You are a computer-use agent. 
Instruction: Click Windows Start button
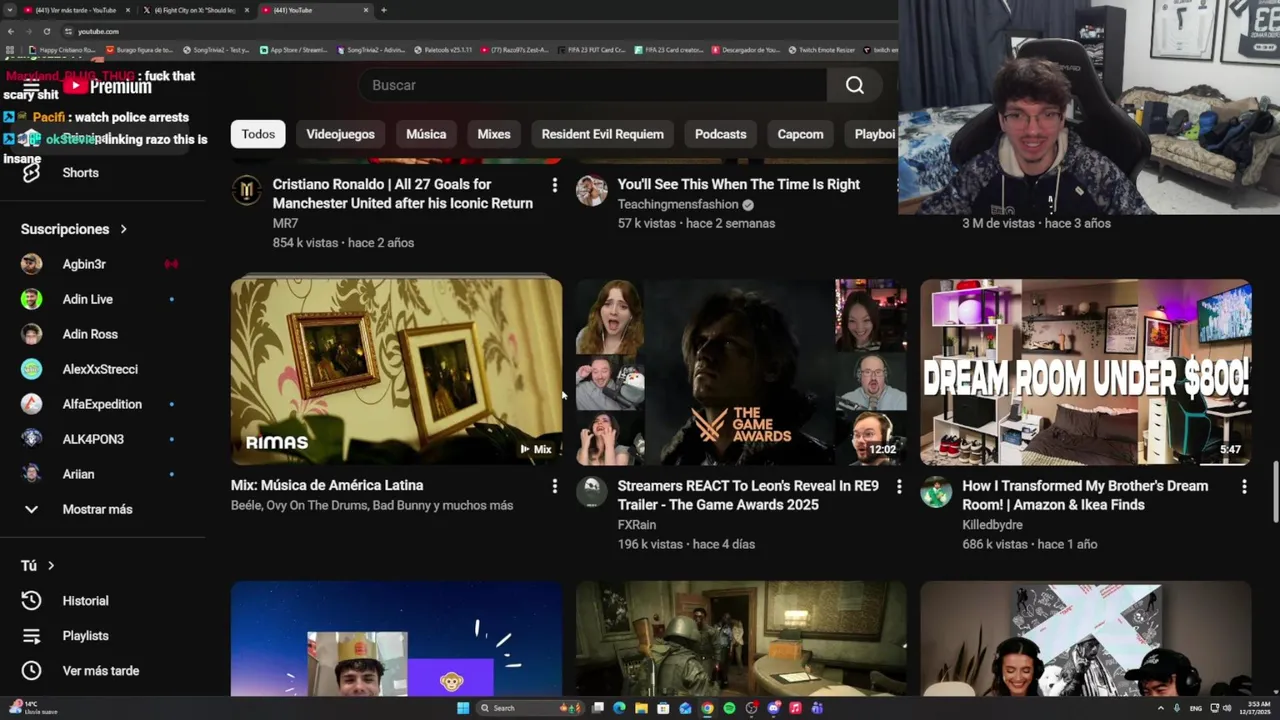[463, 708]
